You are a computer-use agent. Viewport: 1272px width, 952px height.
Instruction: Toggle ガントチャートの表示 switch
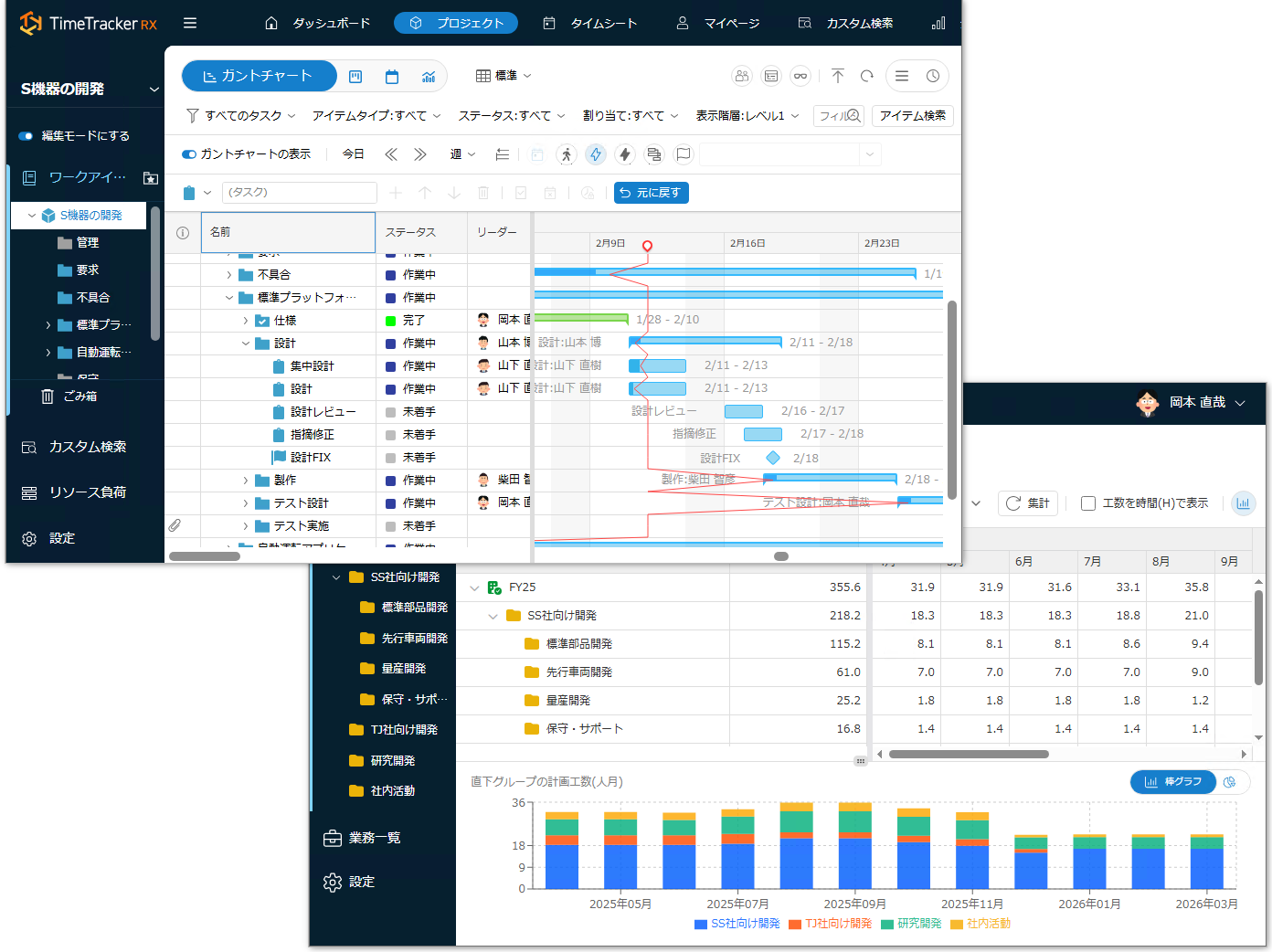point(189,154)
